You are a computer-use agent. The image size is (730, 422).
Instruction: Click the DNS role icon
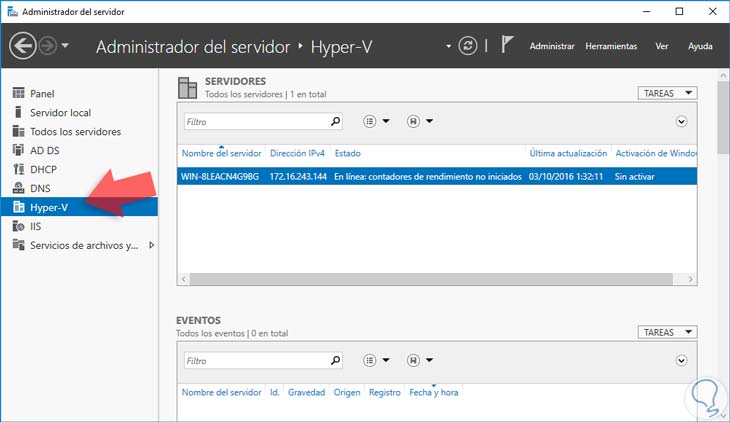(x=19, y=188)
